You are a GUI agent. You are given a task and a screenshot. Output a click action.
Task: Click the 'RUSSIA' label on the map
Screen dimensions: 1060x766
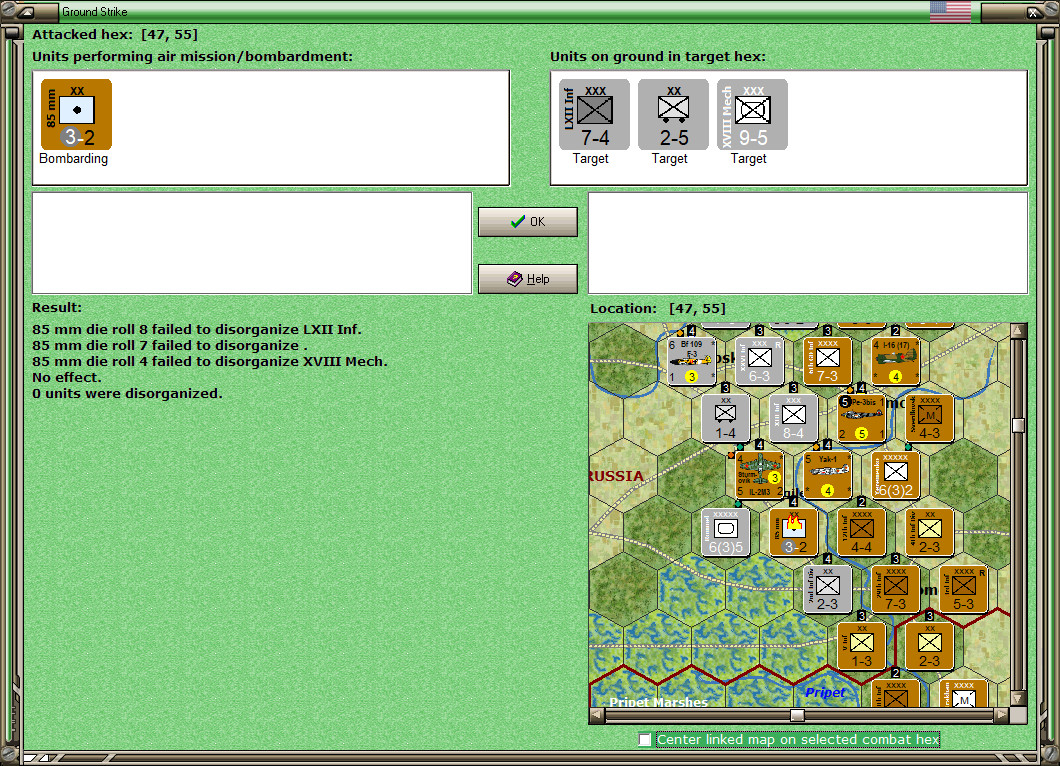pos(617,476)
